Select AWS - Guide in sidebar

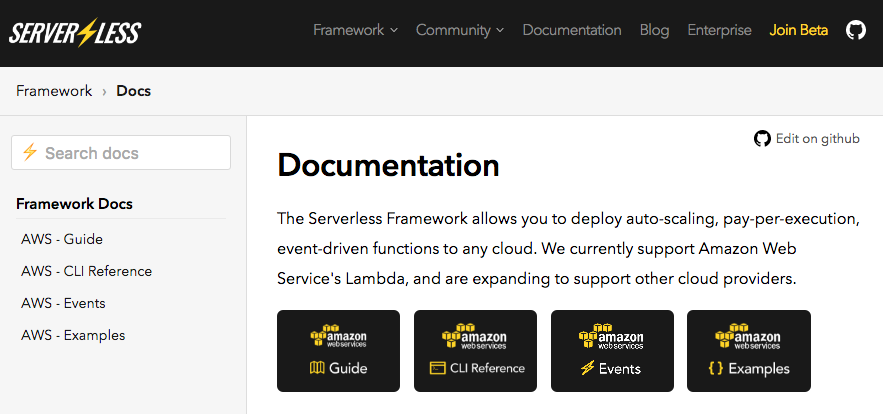coord(62,239)
